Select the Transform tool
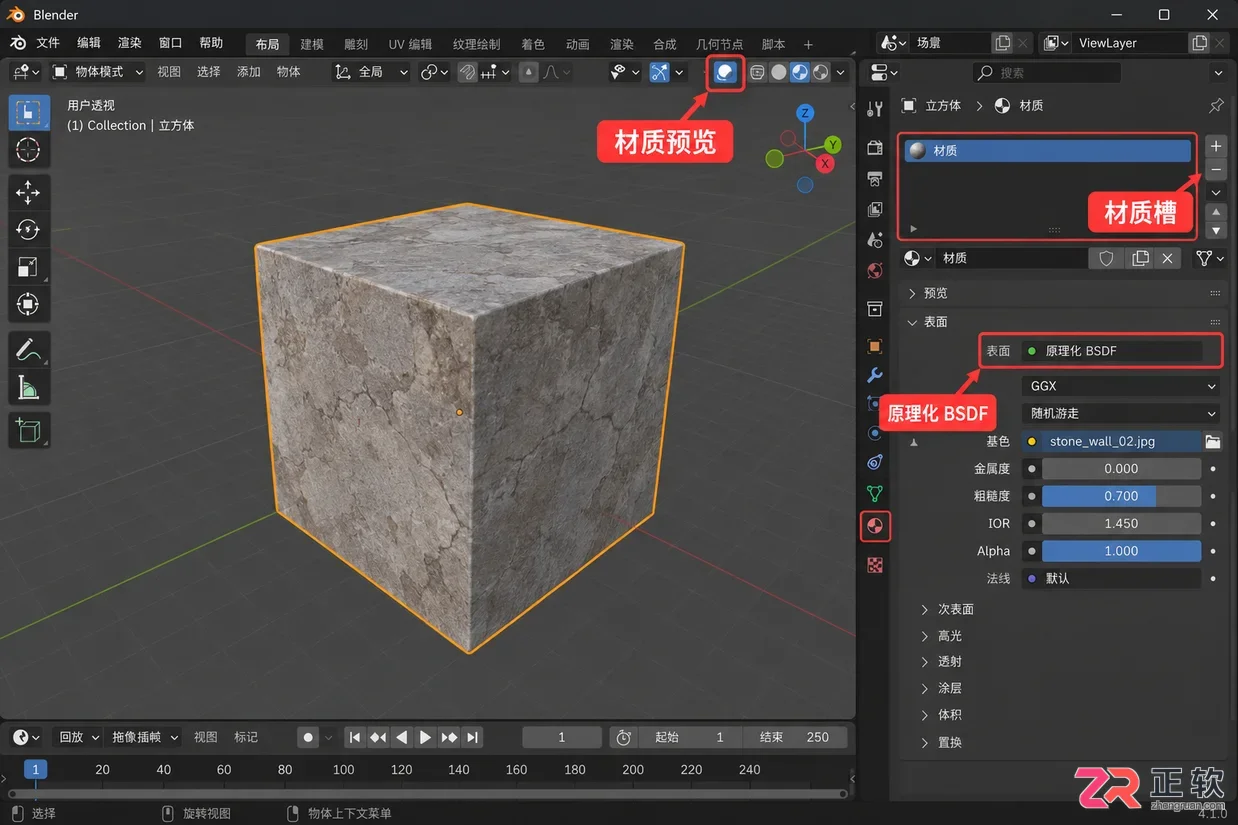1238x825 pixels. tap(29, 304)
